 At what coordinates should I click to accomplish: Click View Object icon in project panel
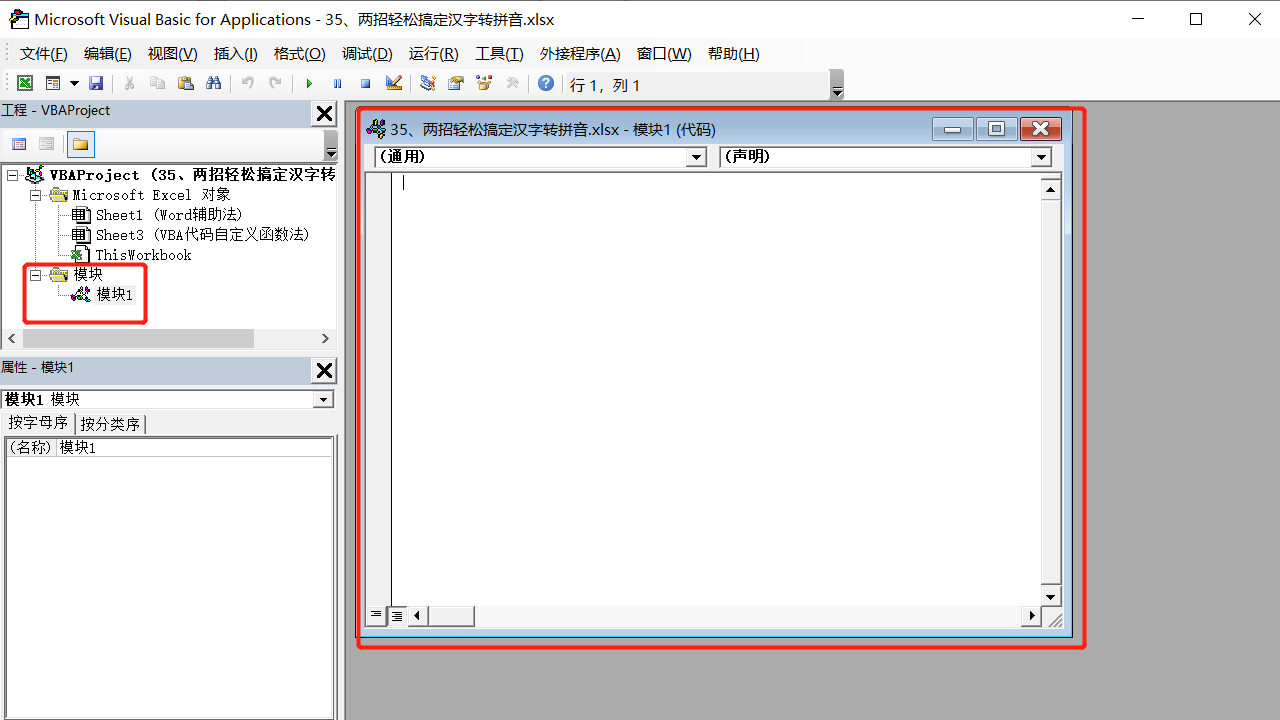(46, 144)
